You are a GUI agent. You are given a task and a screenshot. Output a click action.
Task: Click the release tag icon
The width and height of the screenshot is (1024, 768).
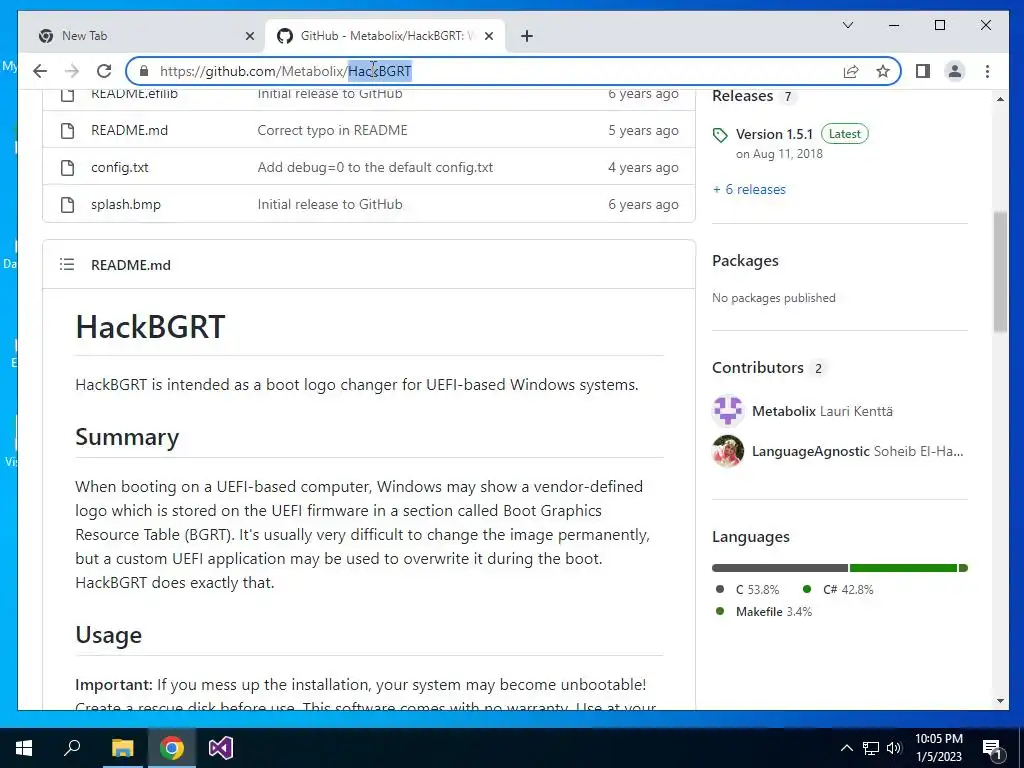[720, 135]
